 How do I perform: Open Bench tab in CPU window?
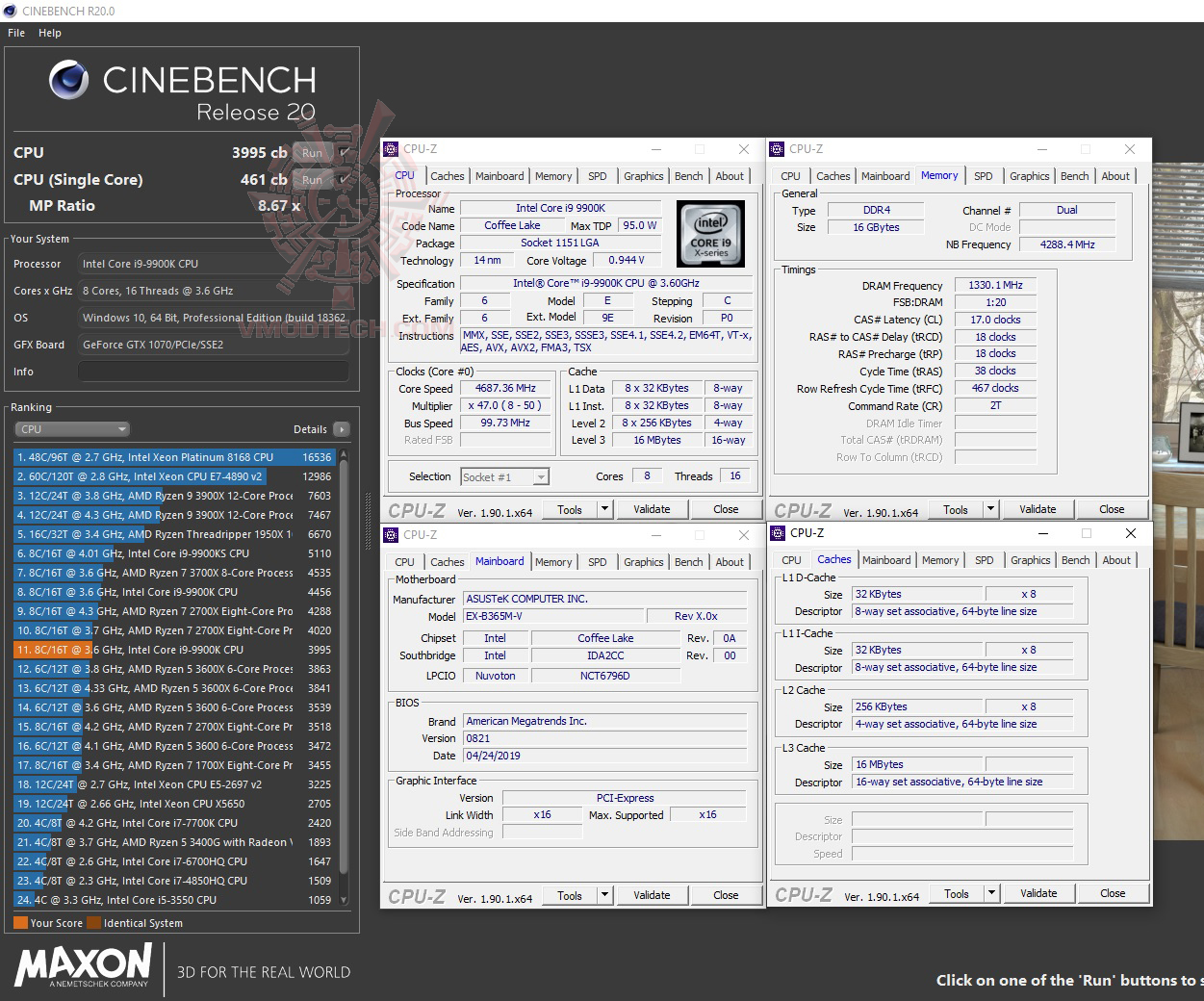coord(688,176)
